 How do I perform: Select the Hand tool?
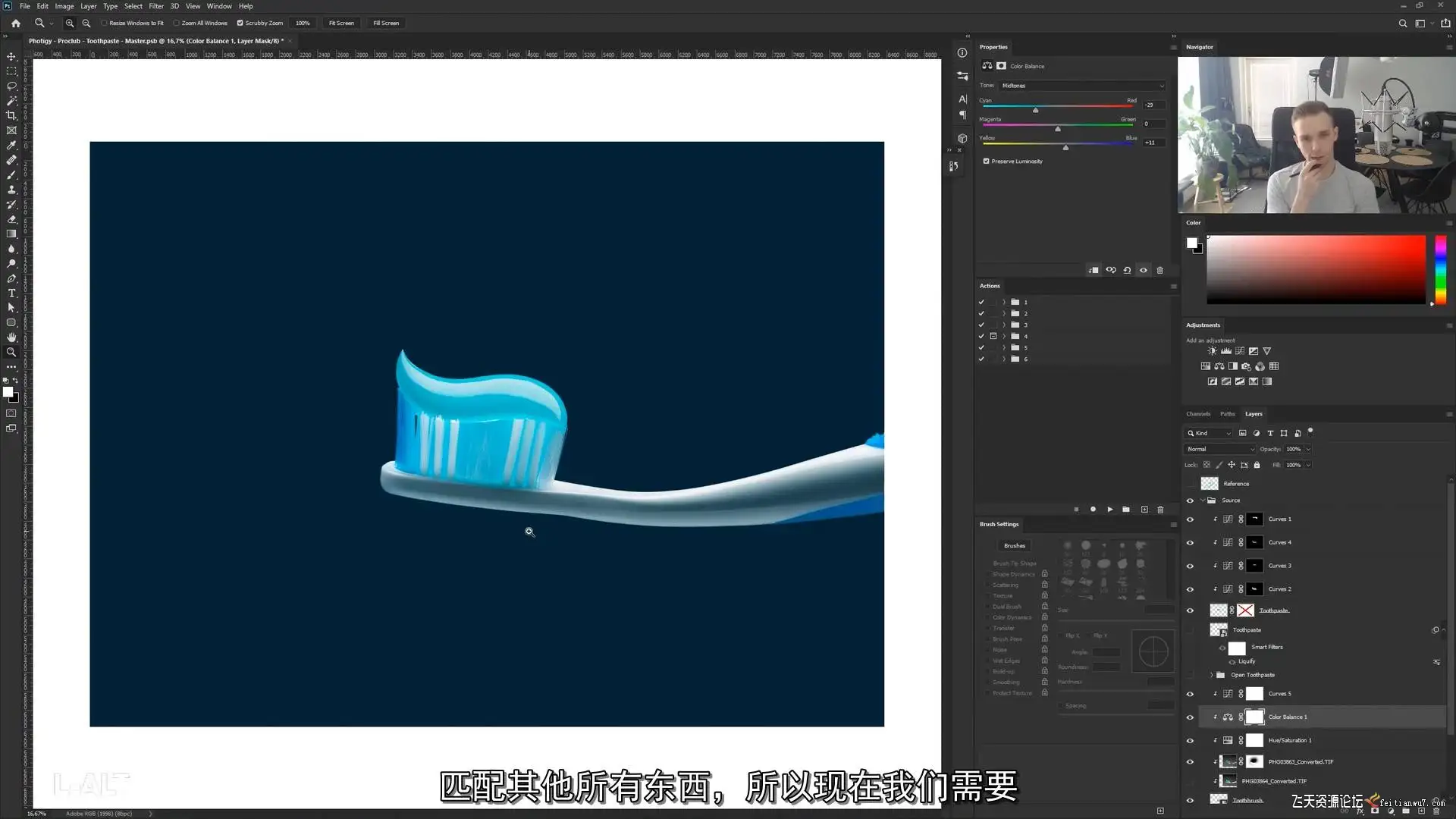click(x=11, y=337)
